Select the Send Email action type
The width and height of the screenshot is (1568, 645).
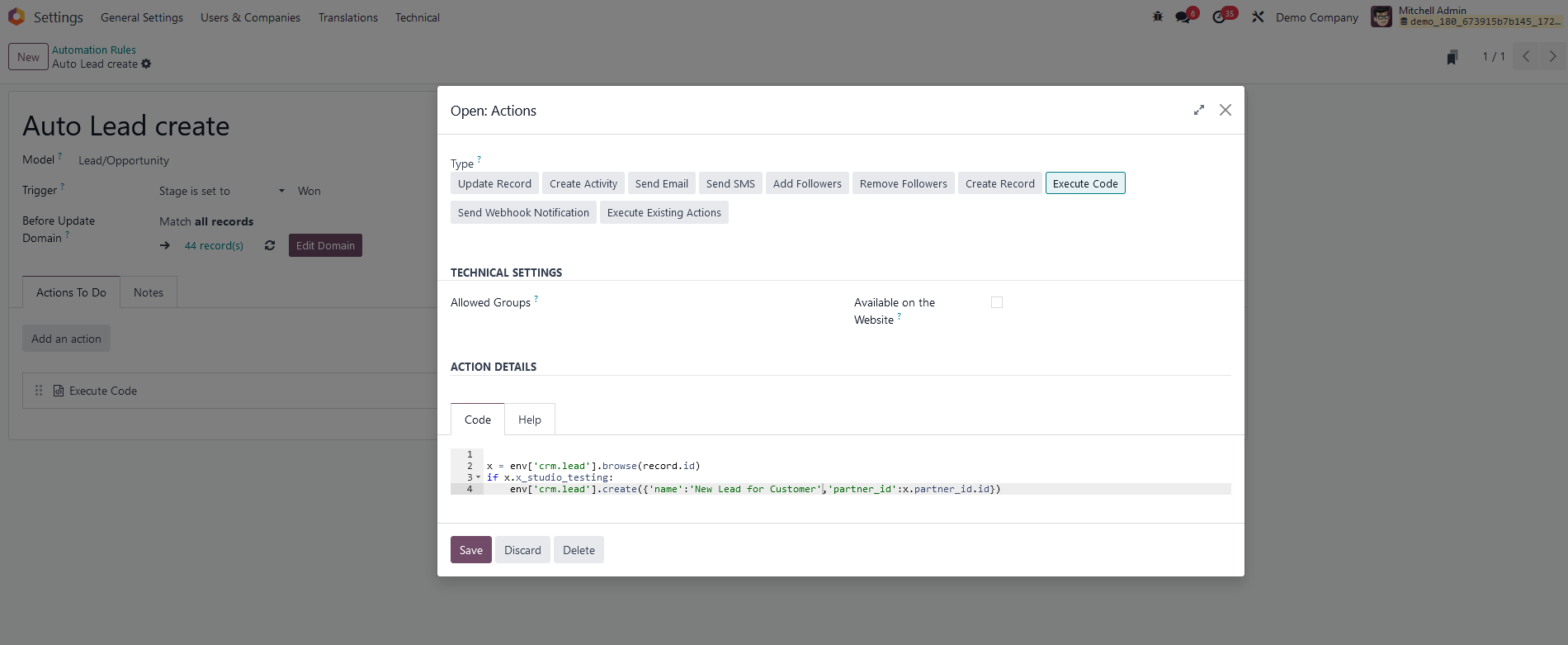[x=662, y=183]
